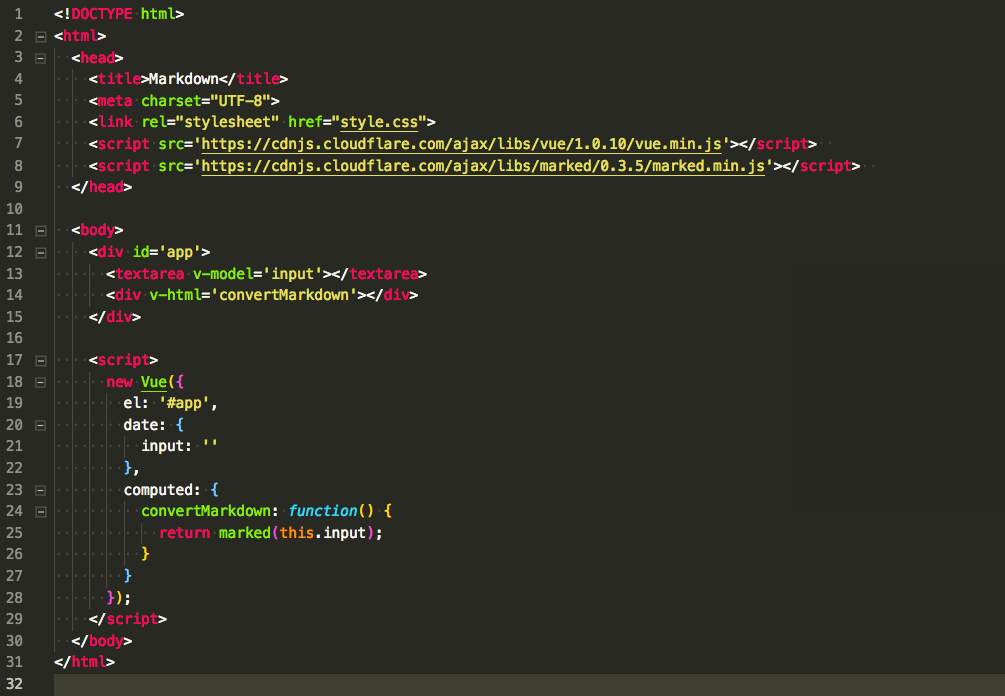This screenshot has width=1005, height=696.
Task: Click the '#app' string on line 19
Action: coord(185,403)
